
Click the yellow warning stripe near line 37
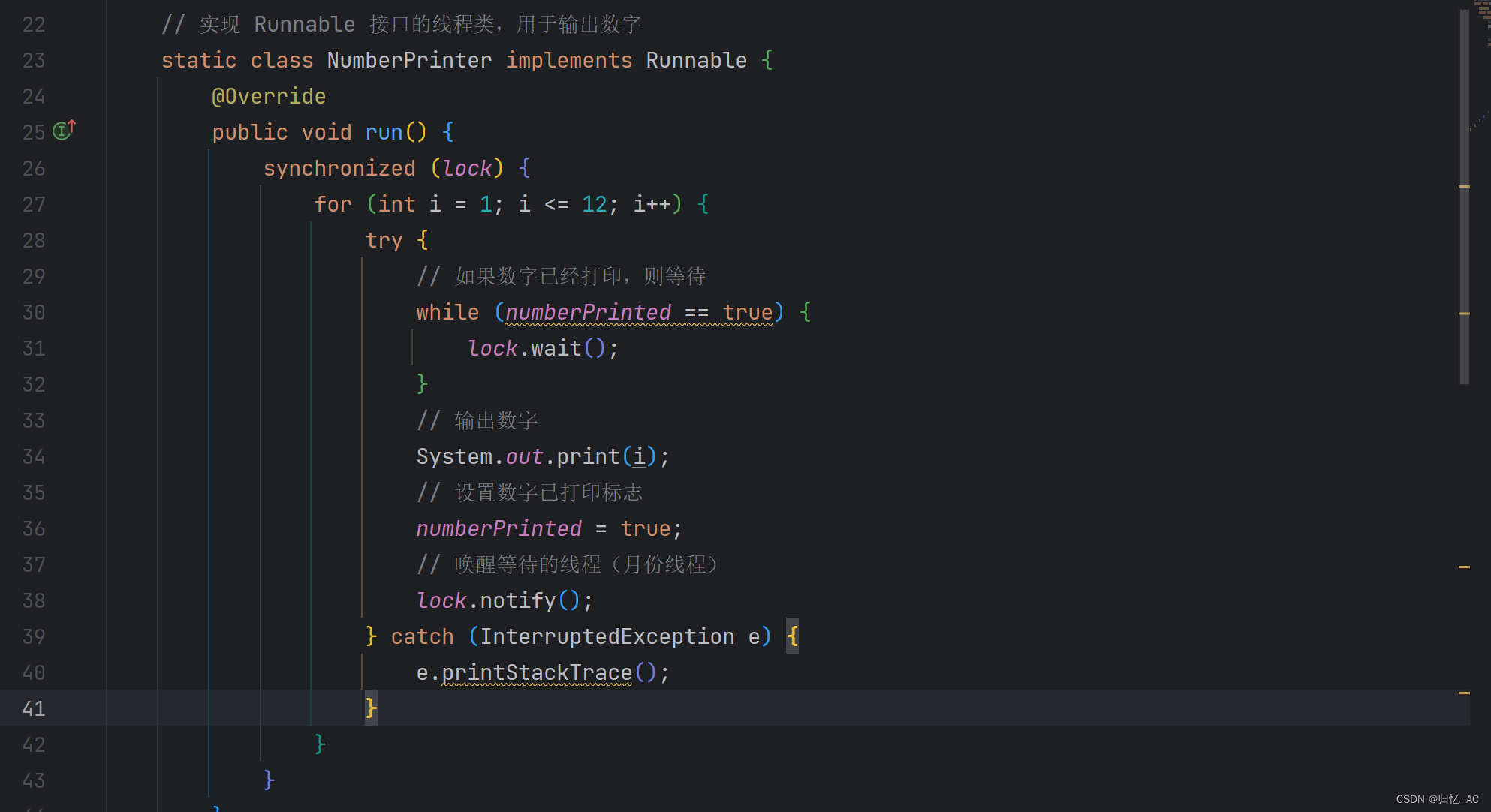(1464, 567)
